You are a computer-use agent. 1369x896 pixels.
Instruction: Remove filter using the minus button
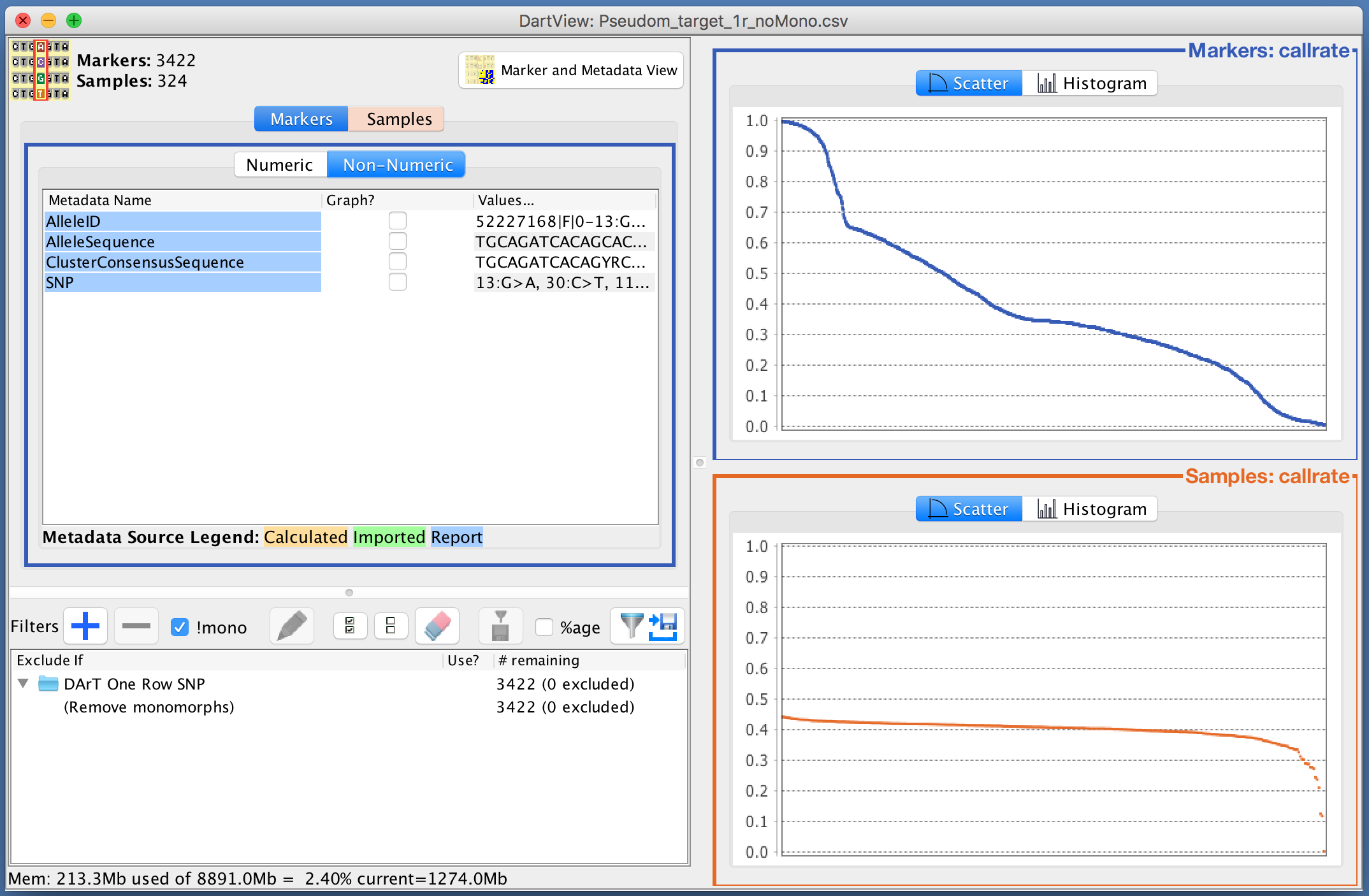pyautogui.click(x=136, y=626)
